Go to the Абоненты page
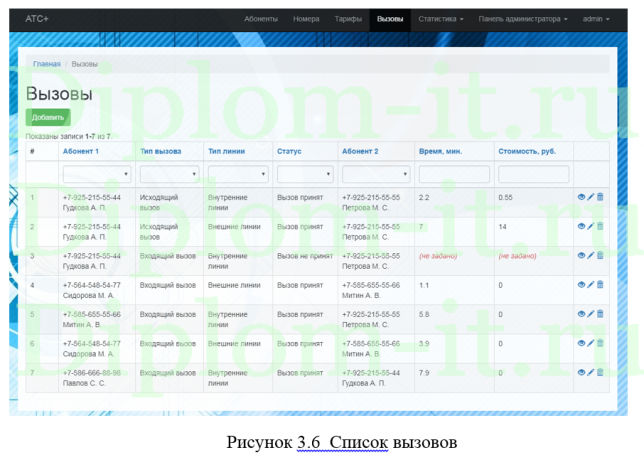The width and height of the screenshot is (644, 460). click(261, 19)
